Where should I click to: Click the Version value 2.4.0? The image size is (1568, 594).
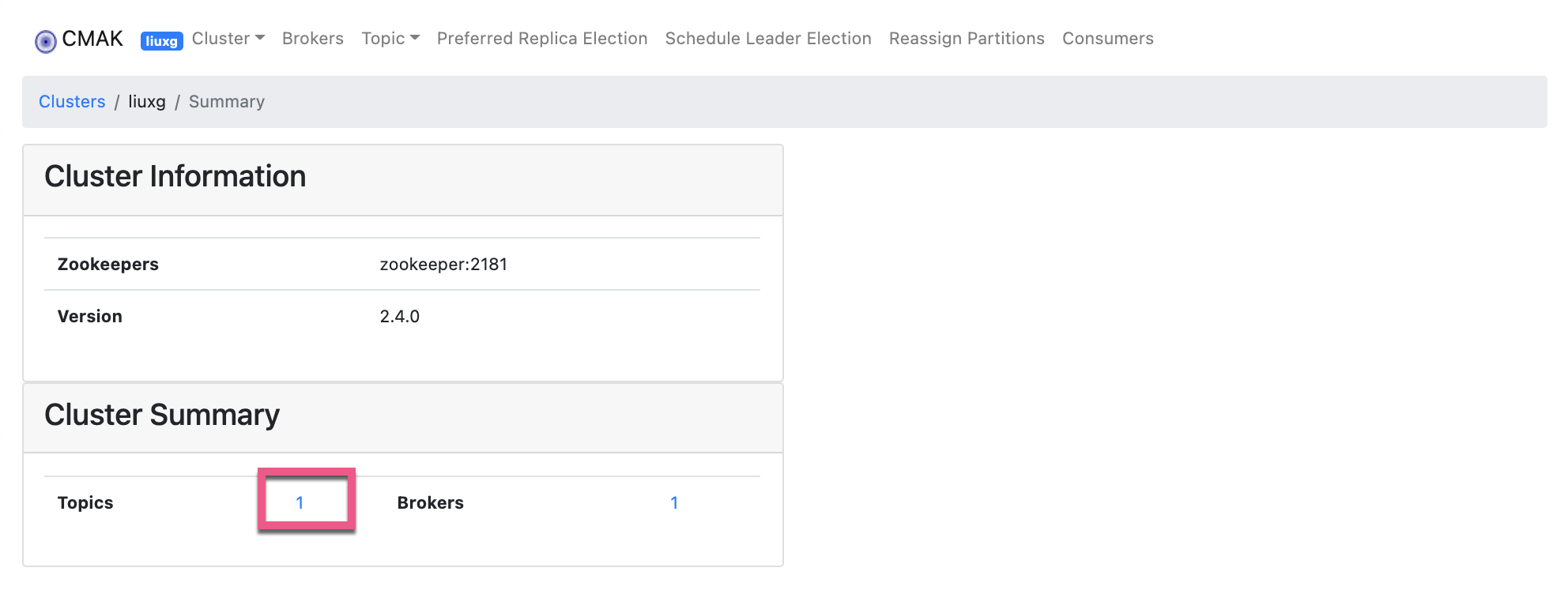(x=398, y=316)
